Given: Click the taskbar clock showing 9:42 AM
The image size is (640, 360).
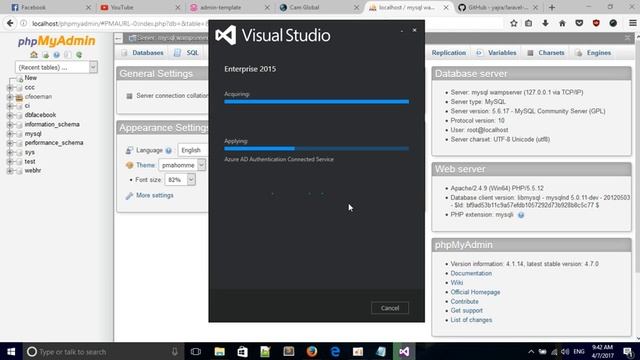Looking at the screenshot, I should [602, 351].
